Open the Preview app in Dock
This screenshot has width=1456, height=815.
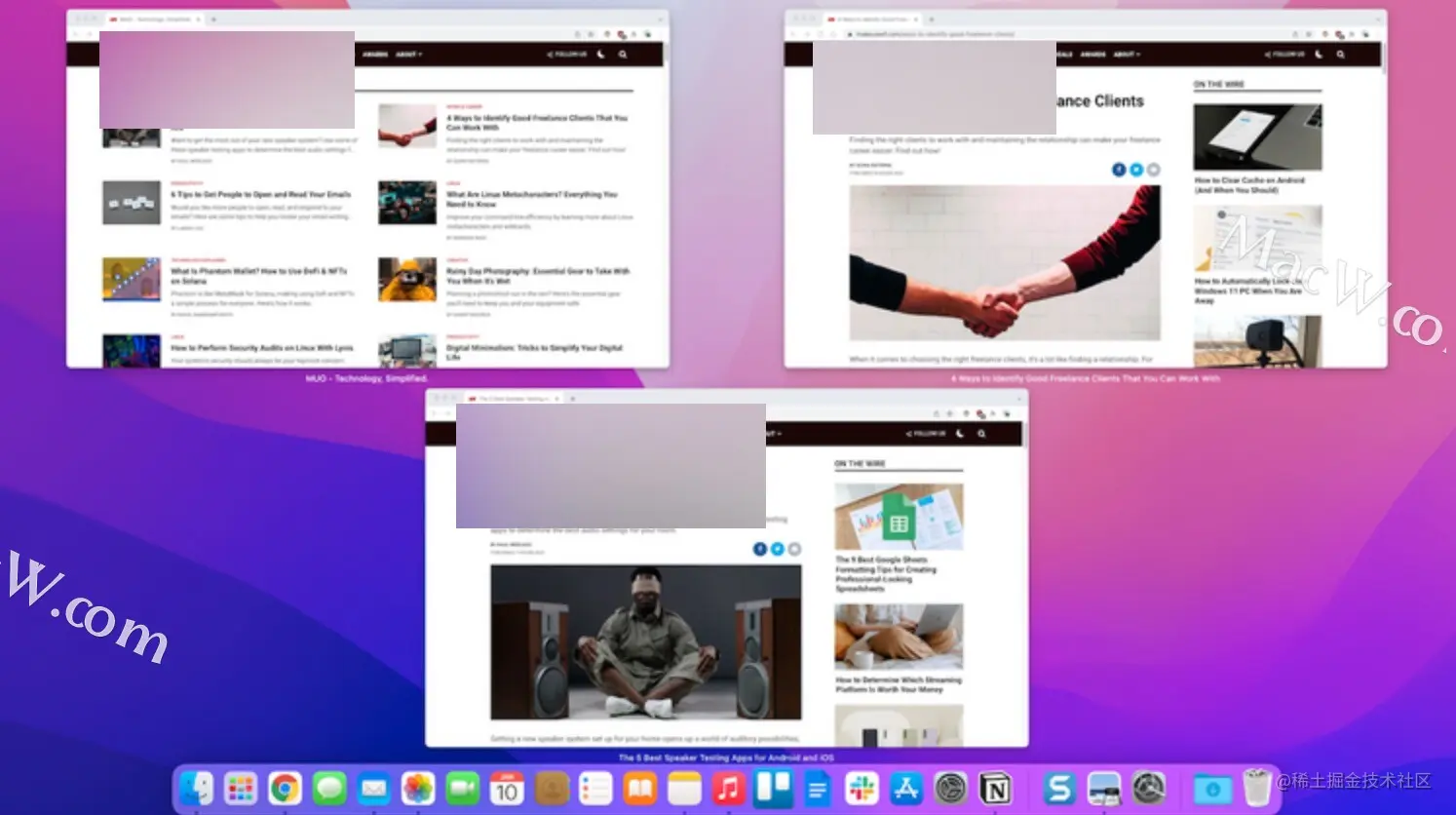pyautogui.click(x=1104, y=788)
